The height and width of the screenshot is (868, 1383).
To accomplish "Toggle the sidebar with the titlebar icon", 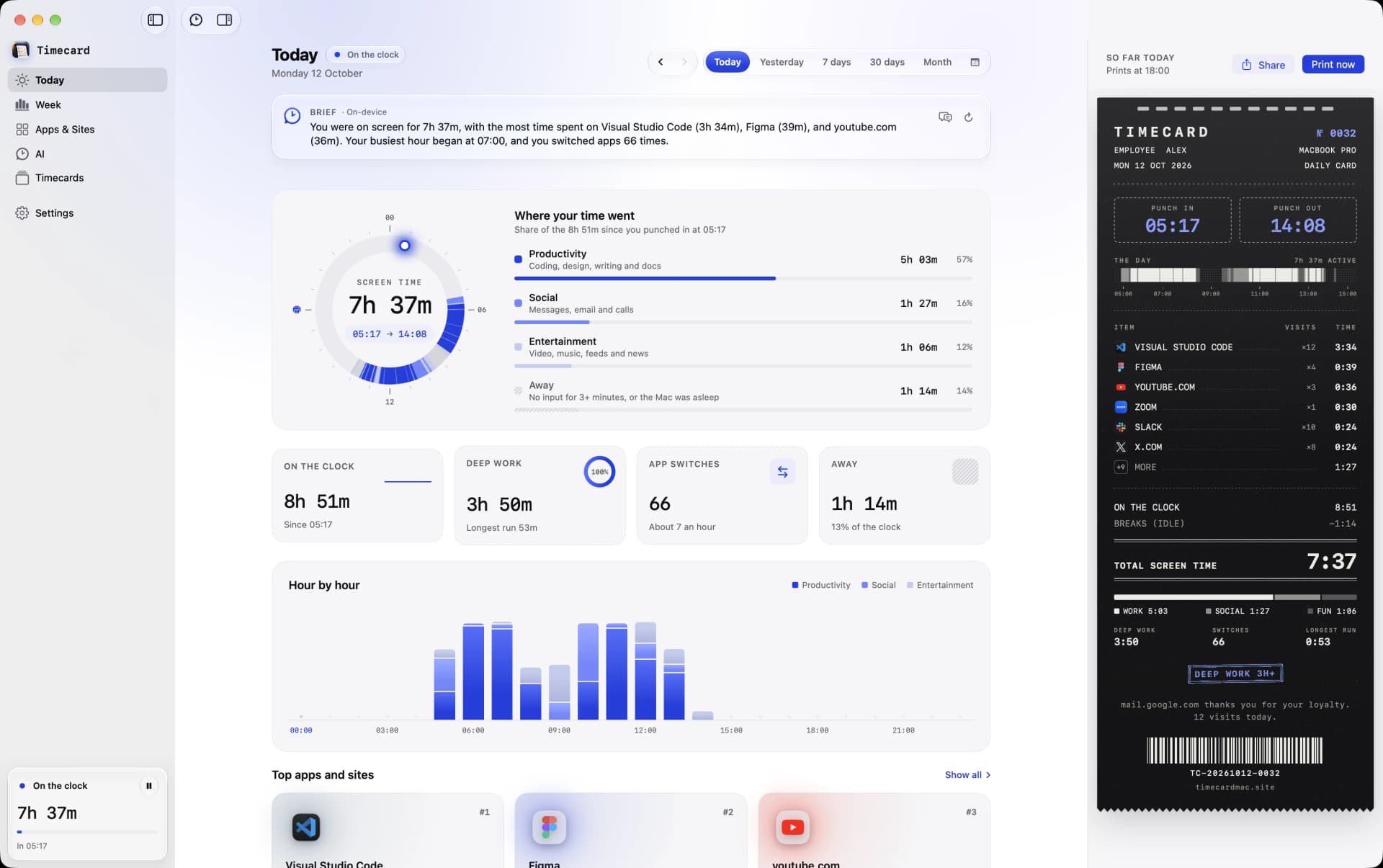I will pos(155,20).
